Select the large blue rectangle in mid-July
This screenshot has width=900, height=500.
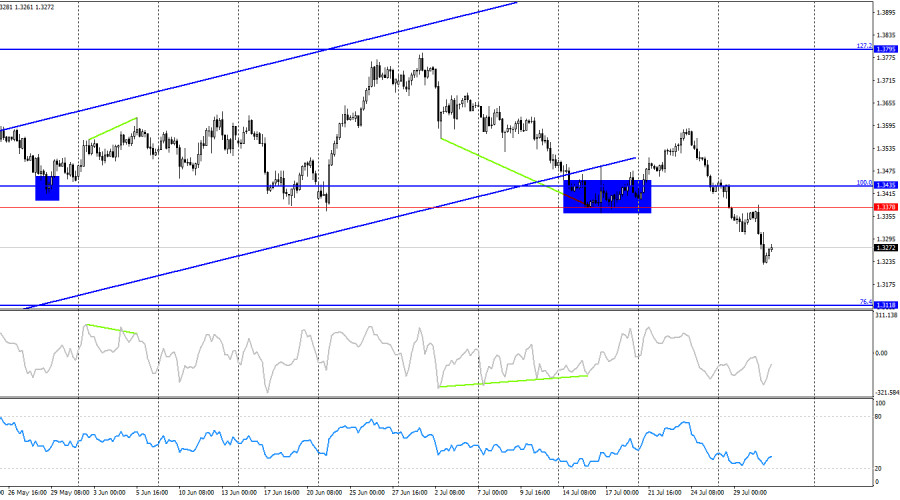pos(607,196)
